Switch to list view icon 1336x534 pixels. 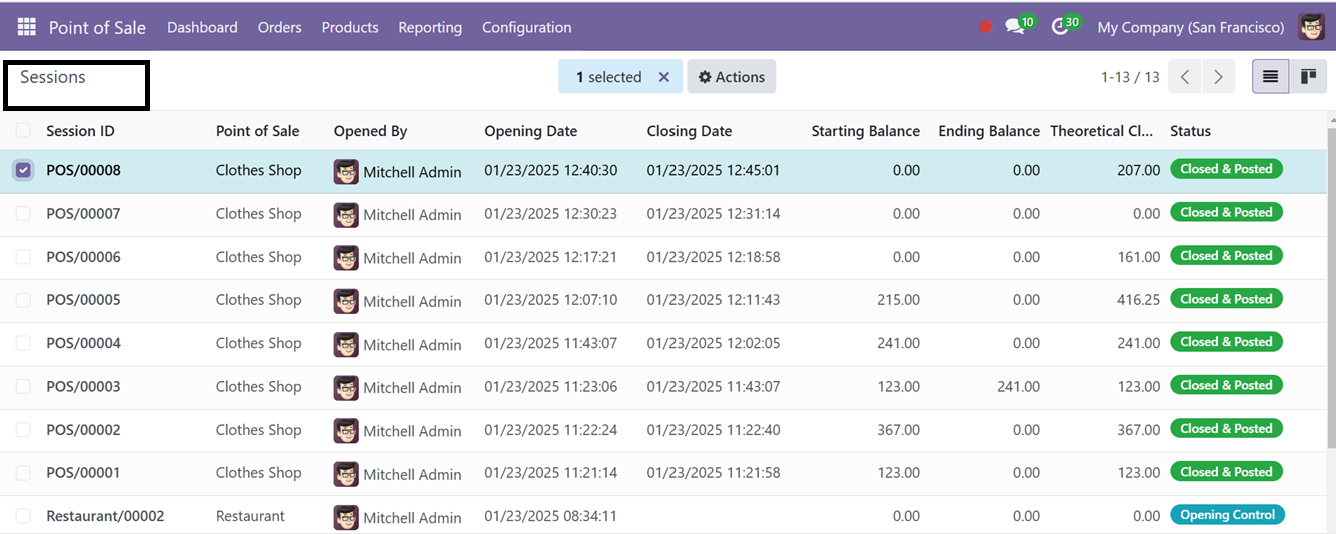1270,77
